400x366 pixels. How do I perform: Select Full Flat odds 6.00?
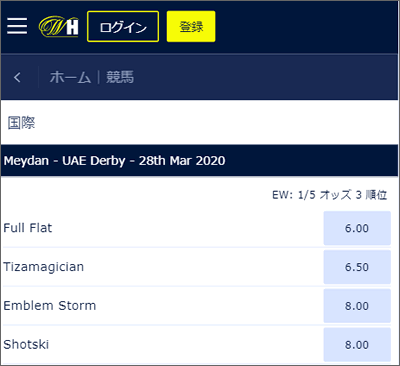pos(357,228)
